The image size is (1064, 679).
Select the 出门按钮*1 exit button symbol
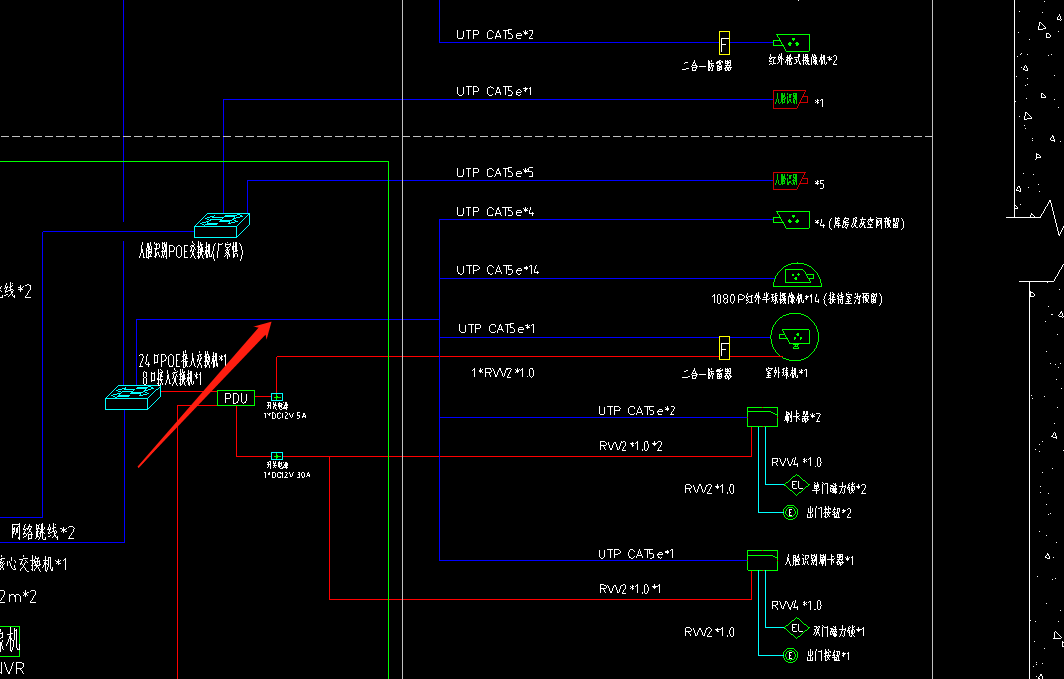tap(790, 655)
